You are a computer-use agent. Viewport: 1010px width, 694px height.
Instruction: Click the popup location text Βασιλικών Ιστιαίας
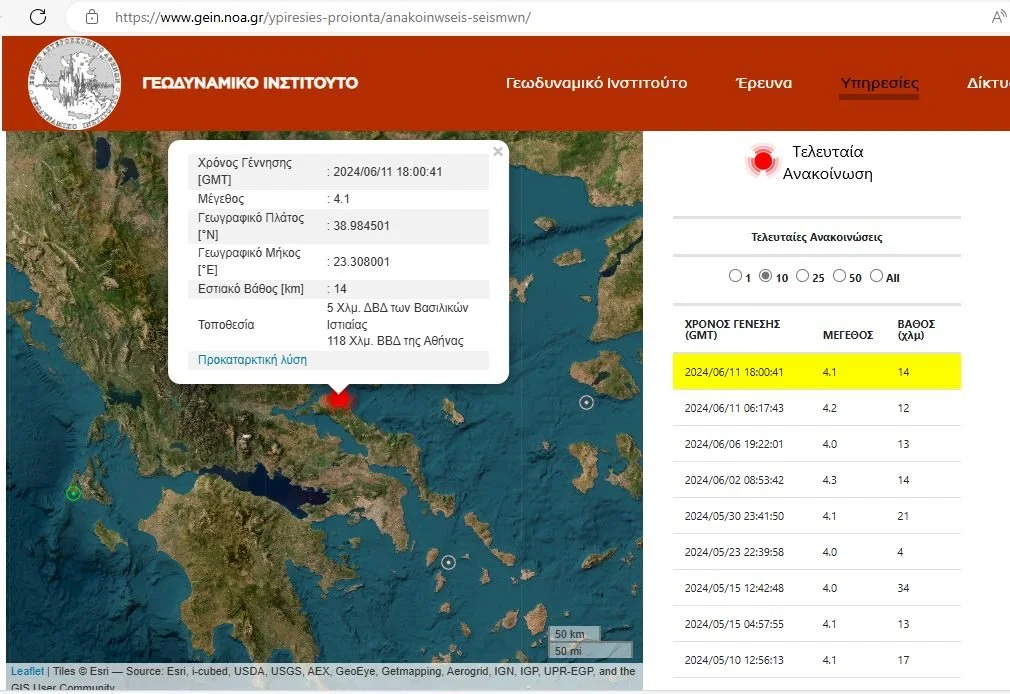pyautogui.click(x=397, y=316)
